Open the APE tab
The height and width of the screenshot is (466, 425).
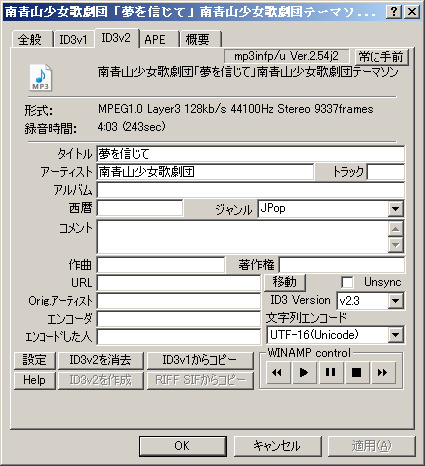click(159, 40)
